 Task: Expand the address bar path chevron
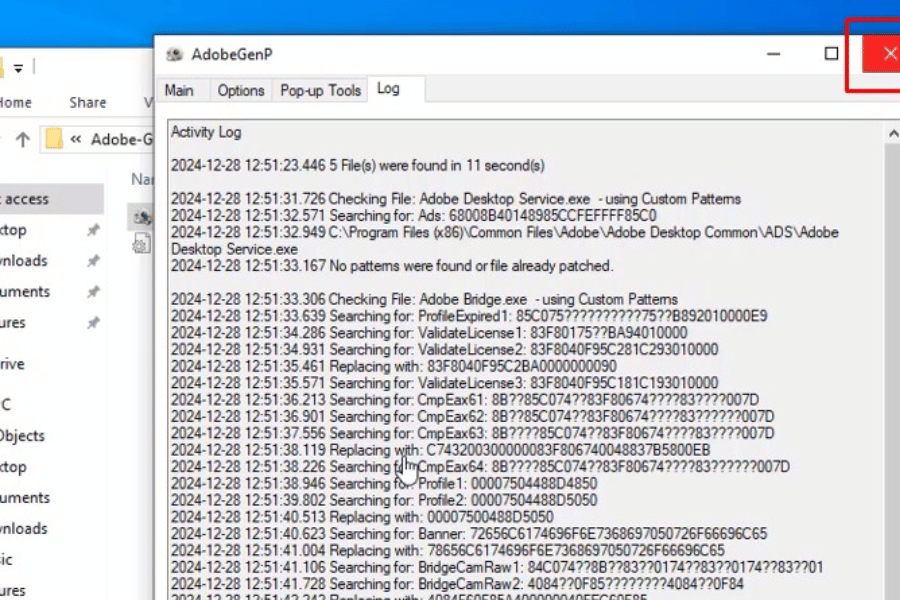click(x=75, y=140)
